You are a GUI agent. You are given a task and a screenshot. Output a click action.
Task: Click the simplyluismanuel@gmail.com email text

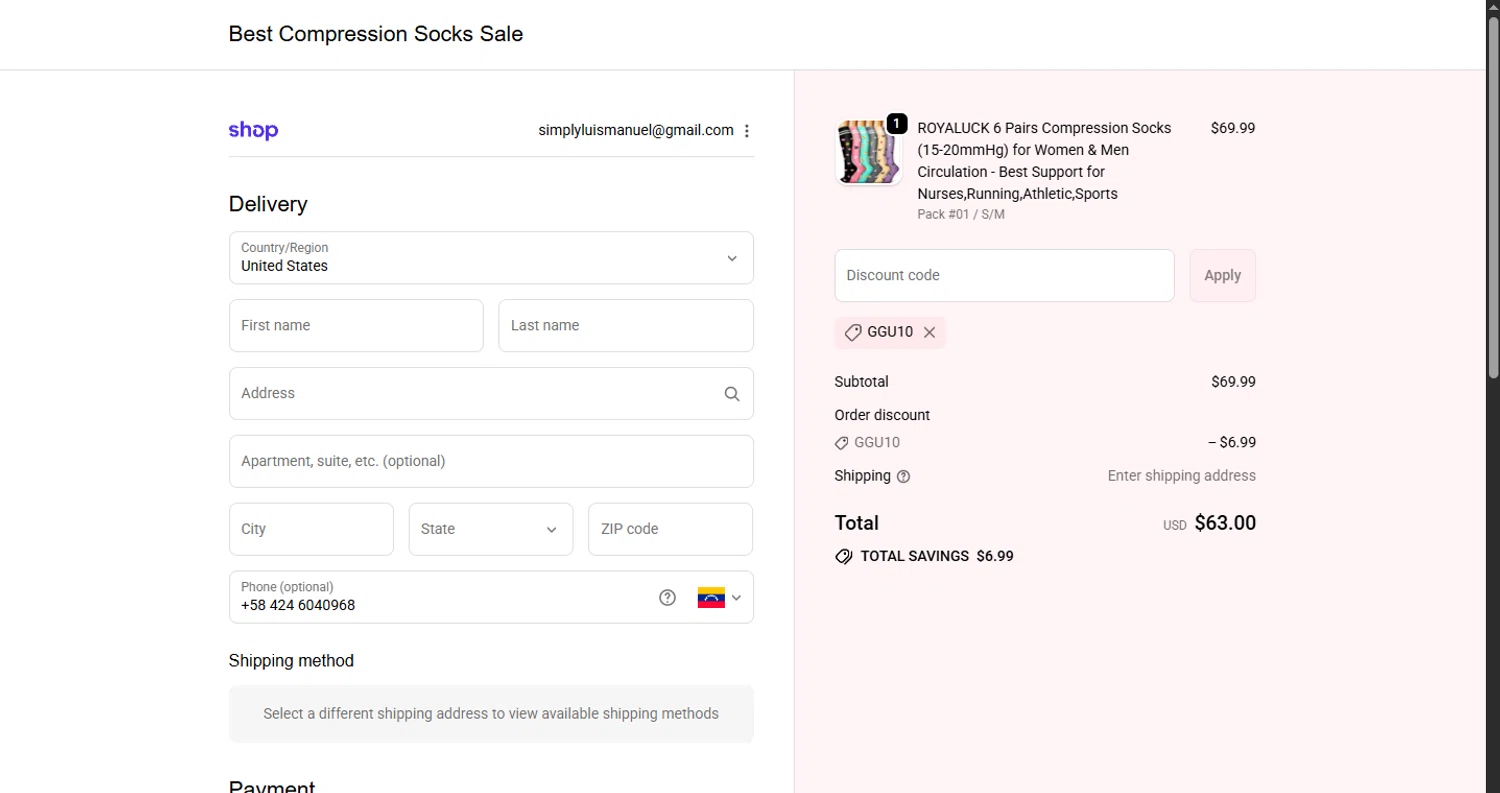pos(636,130)
